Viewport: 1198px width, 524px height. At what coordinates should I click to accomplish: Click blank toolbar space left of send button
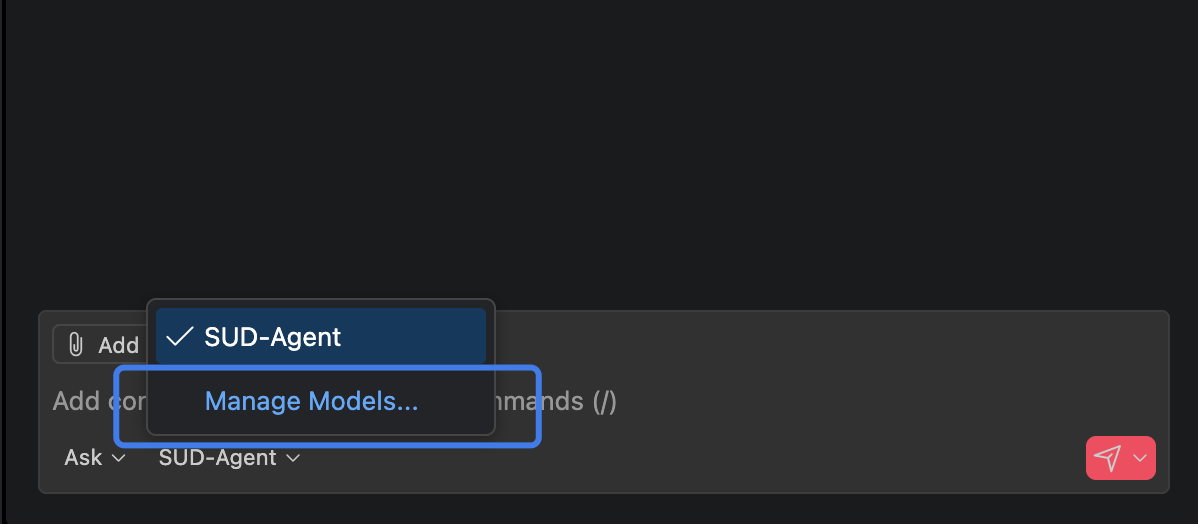click(x=700, y=458)
